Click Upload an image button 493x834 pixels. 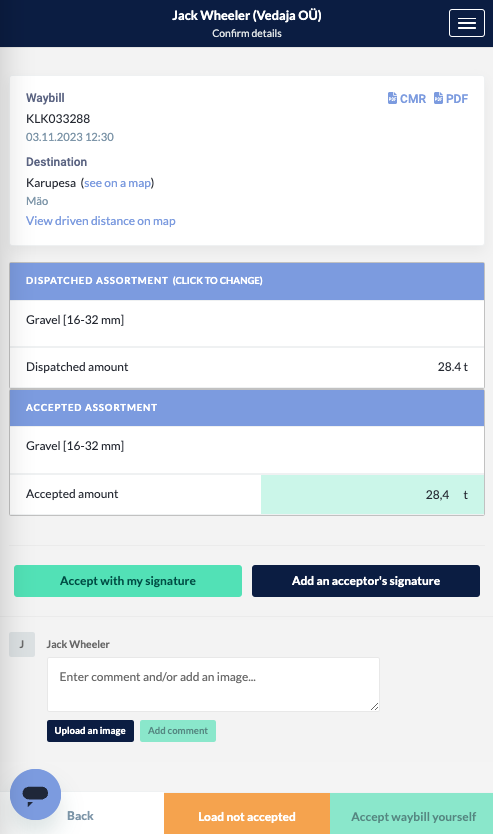pyautogui.click(x=90, y=731)
